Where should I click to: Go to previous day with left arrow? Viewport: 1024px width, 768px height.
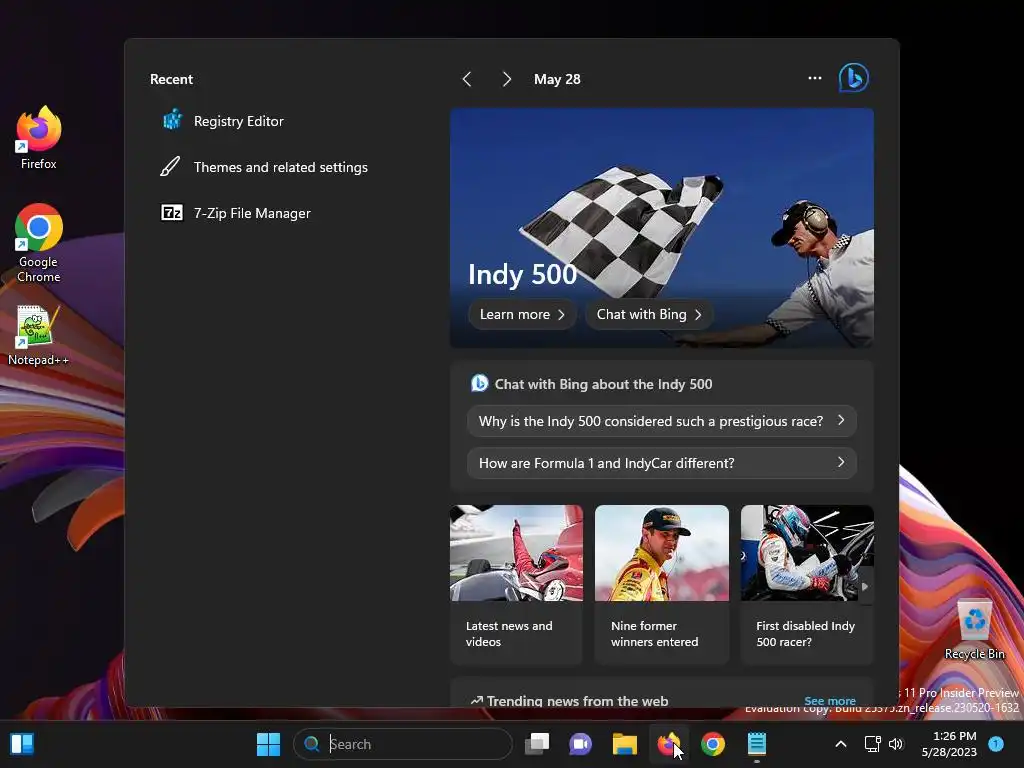coord(467,79)
